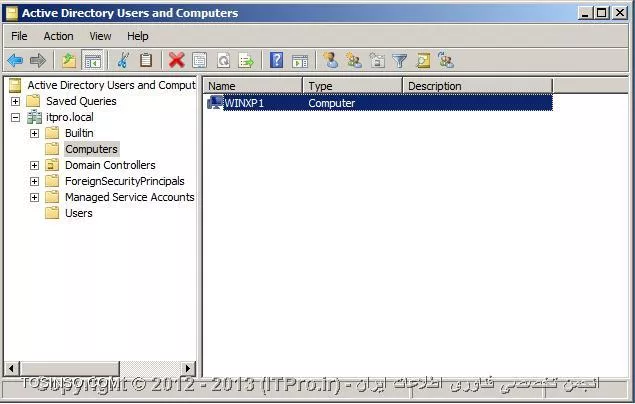The height and width of the screenshot is (404, 635).
Task: Open the File menu
Action: click(x=19, y=36)
